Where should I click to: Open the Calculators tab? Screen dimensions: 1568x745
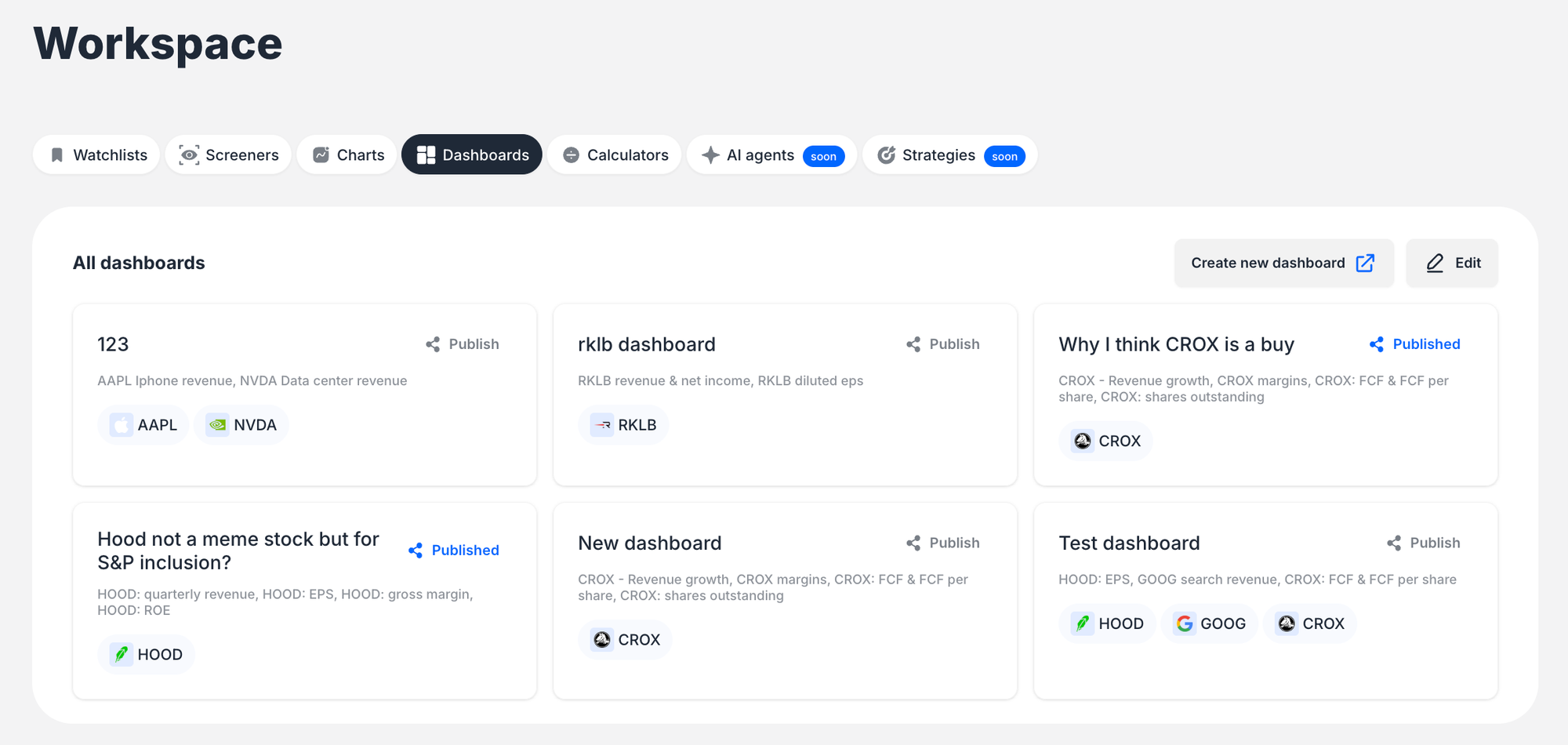[615, 155]
